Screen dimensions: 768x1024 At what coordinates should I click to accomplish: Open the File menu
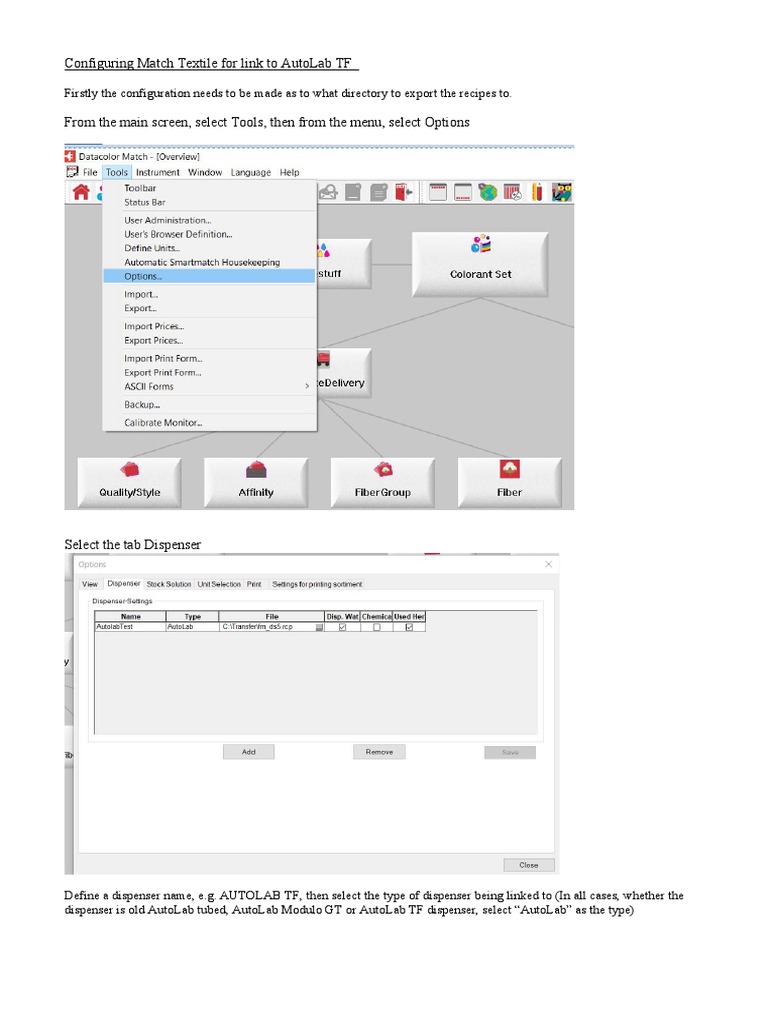tap(90, 172)
